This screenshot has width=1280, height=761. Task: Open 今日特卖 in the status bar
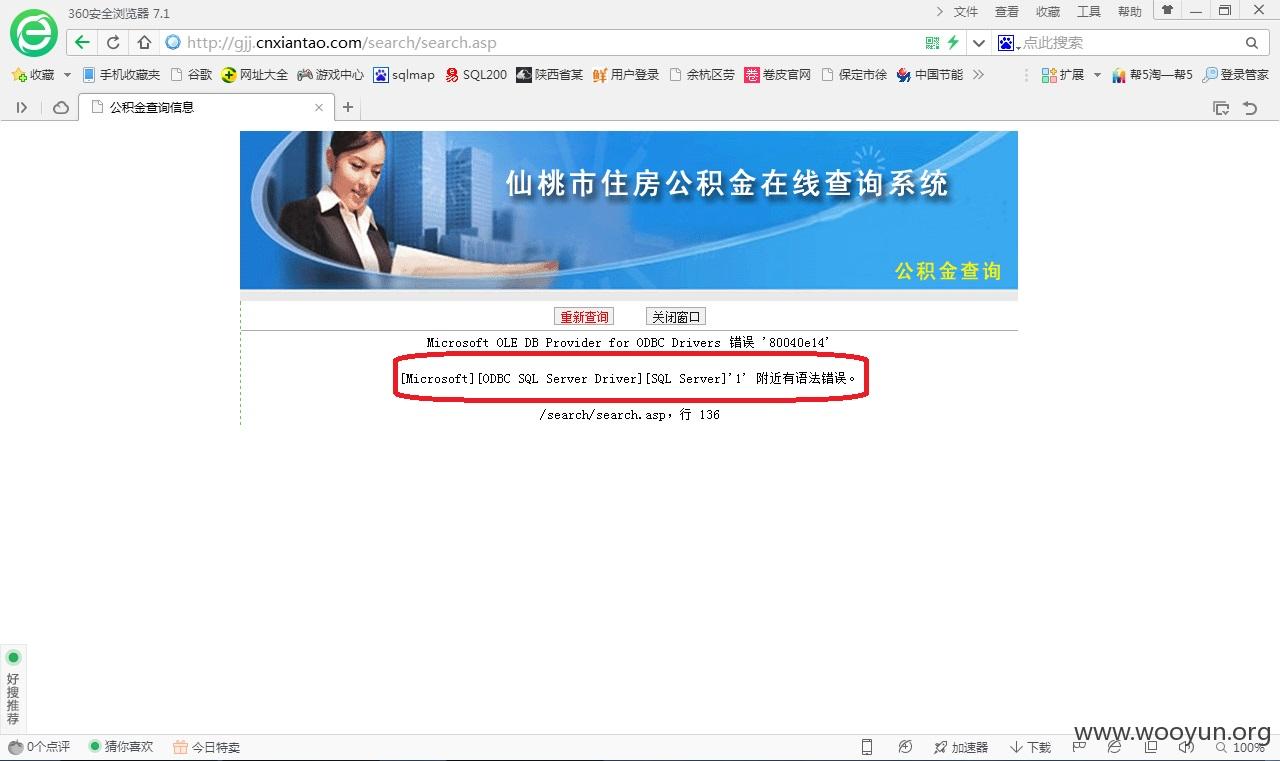tap(206, 747)
